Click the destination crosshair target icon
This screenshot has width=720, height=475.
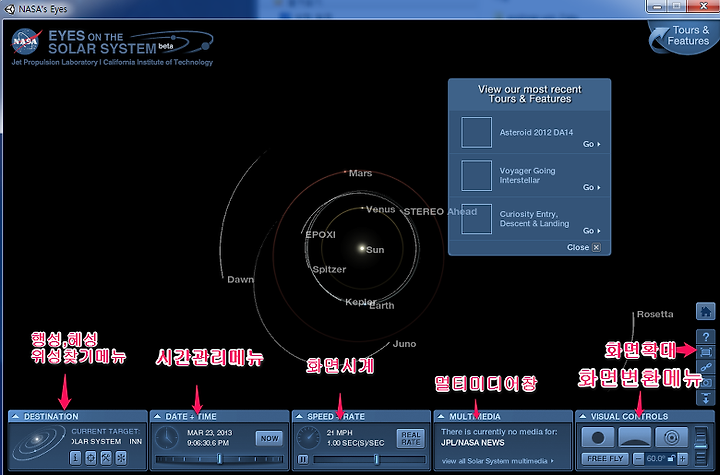[90, 458]
